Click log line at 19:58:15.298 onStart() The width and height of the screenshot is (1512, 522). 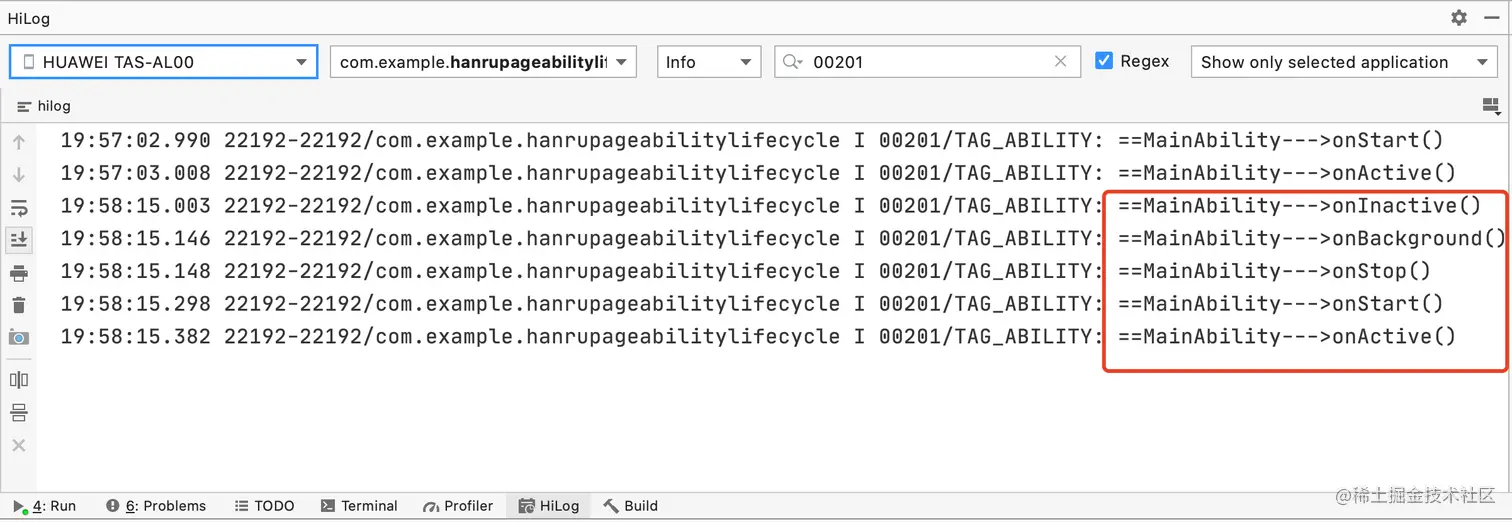coord(752,305)
